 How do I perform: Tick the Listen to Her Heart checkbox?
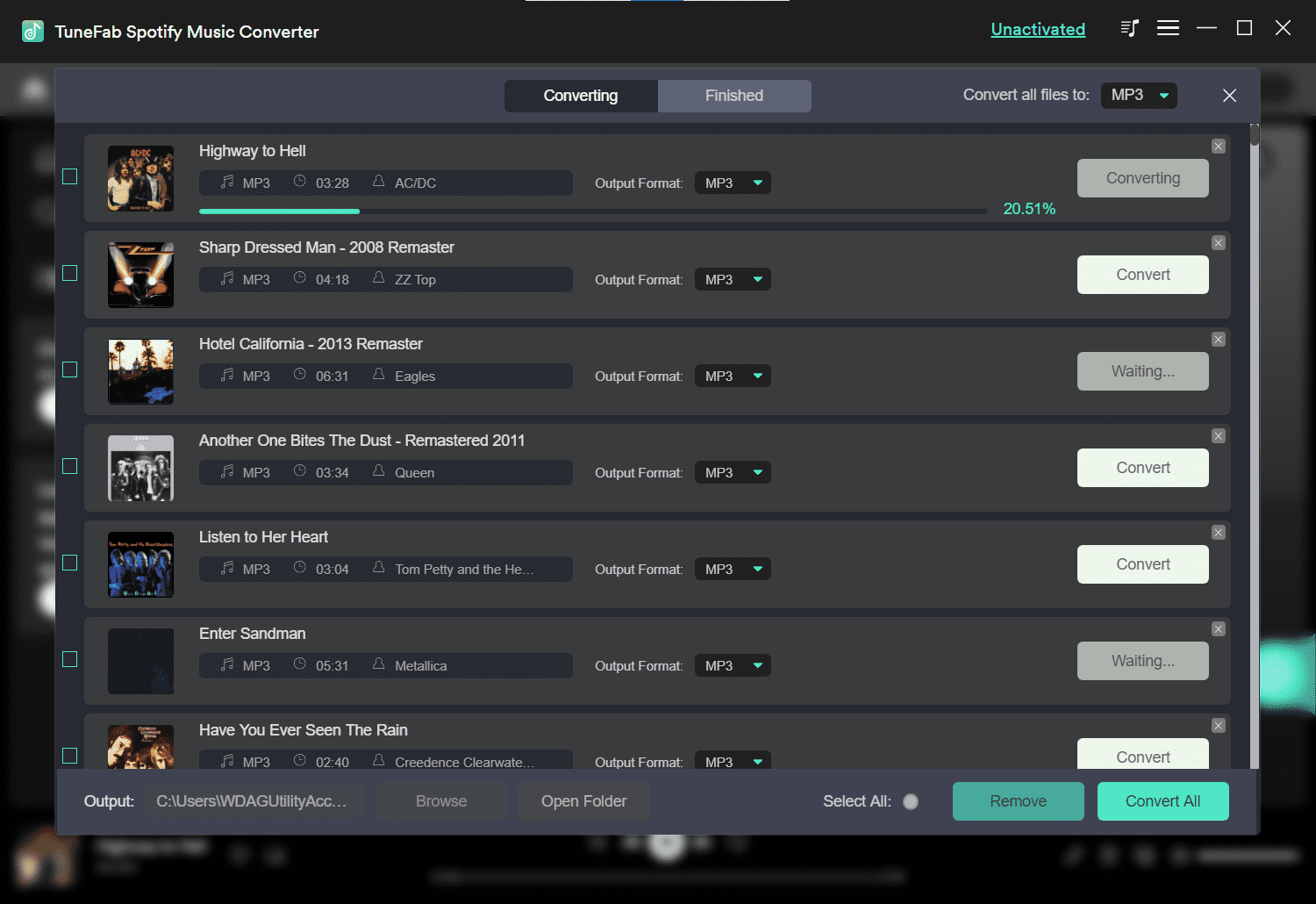[x=70, y=563]
